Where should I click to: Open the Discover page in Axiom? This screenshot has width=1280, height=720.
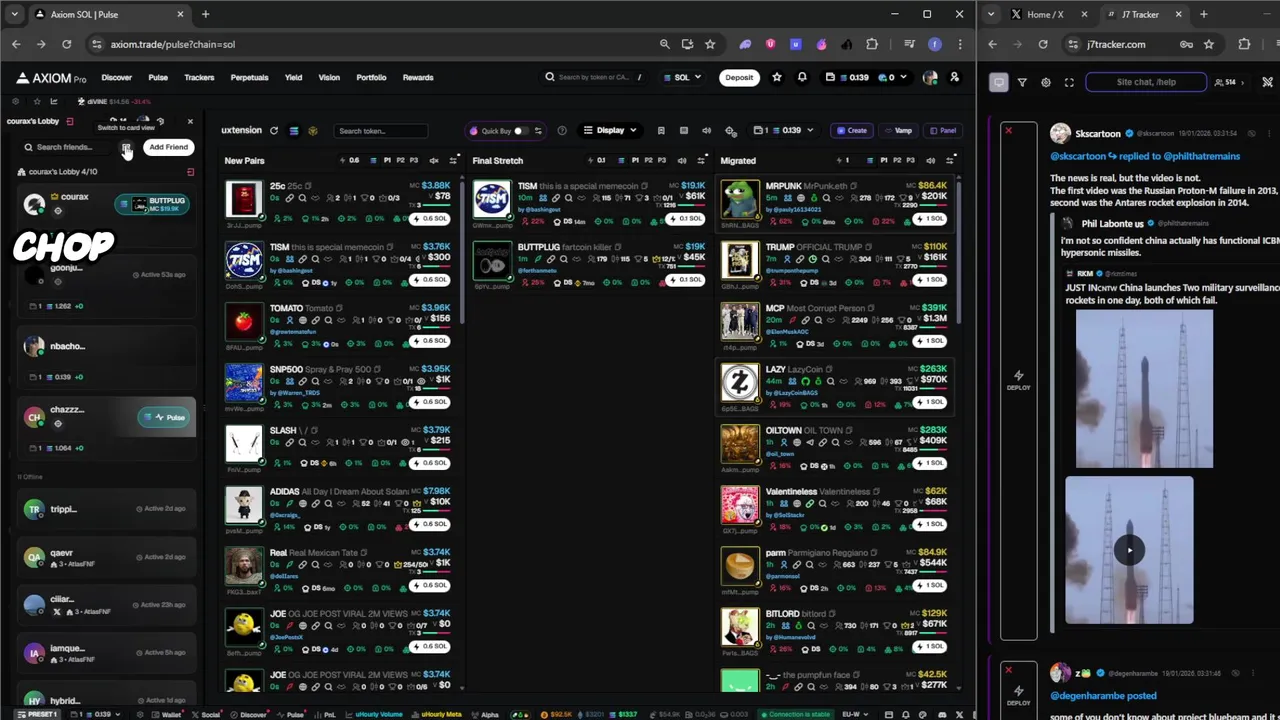(x=116, y=77)
